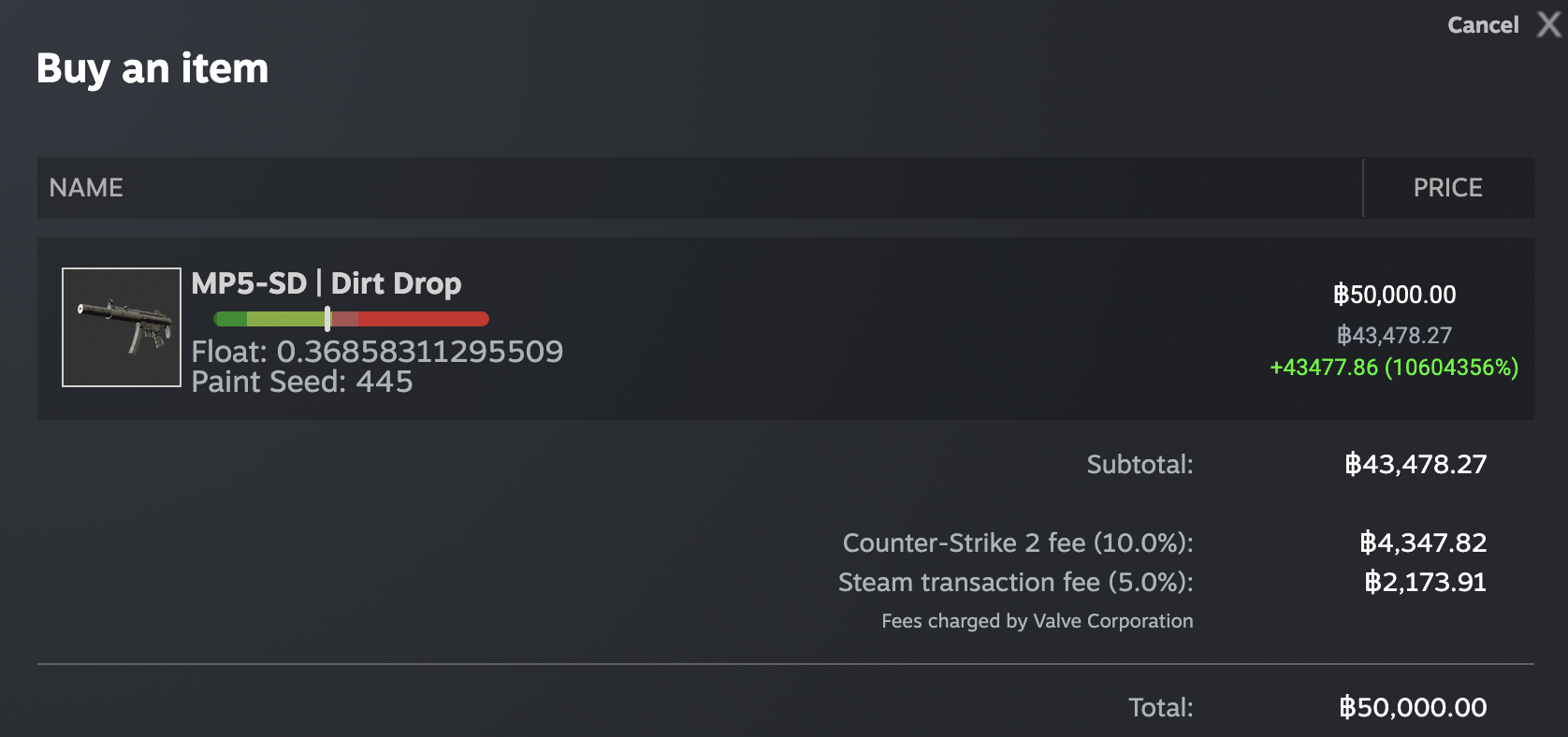
Task: Click the Paint Seed: 445 text
Action: 302,382
